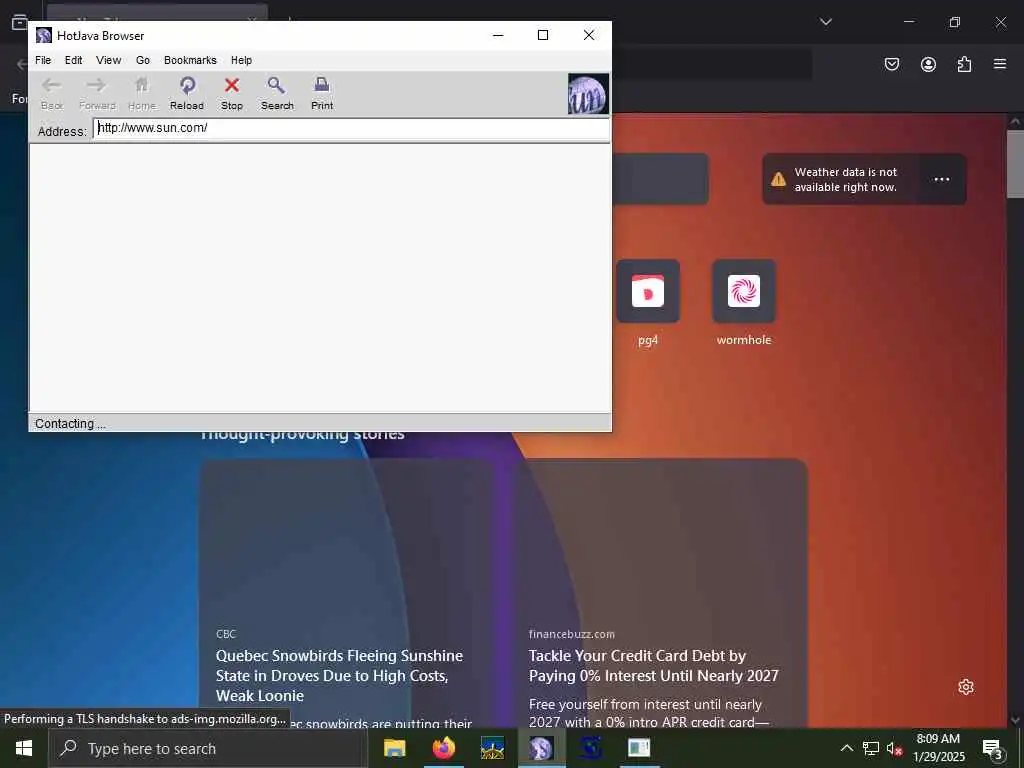
Task: Click the HotJava globe taskbar icon
Action: [541, 748]
